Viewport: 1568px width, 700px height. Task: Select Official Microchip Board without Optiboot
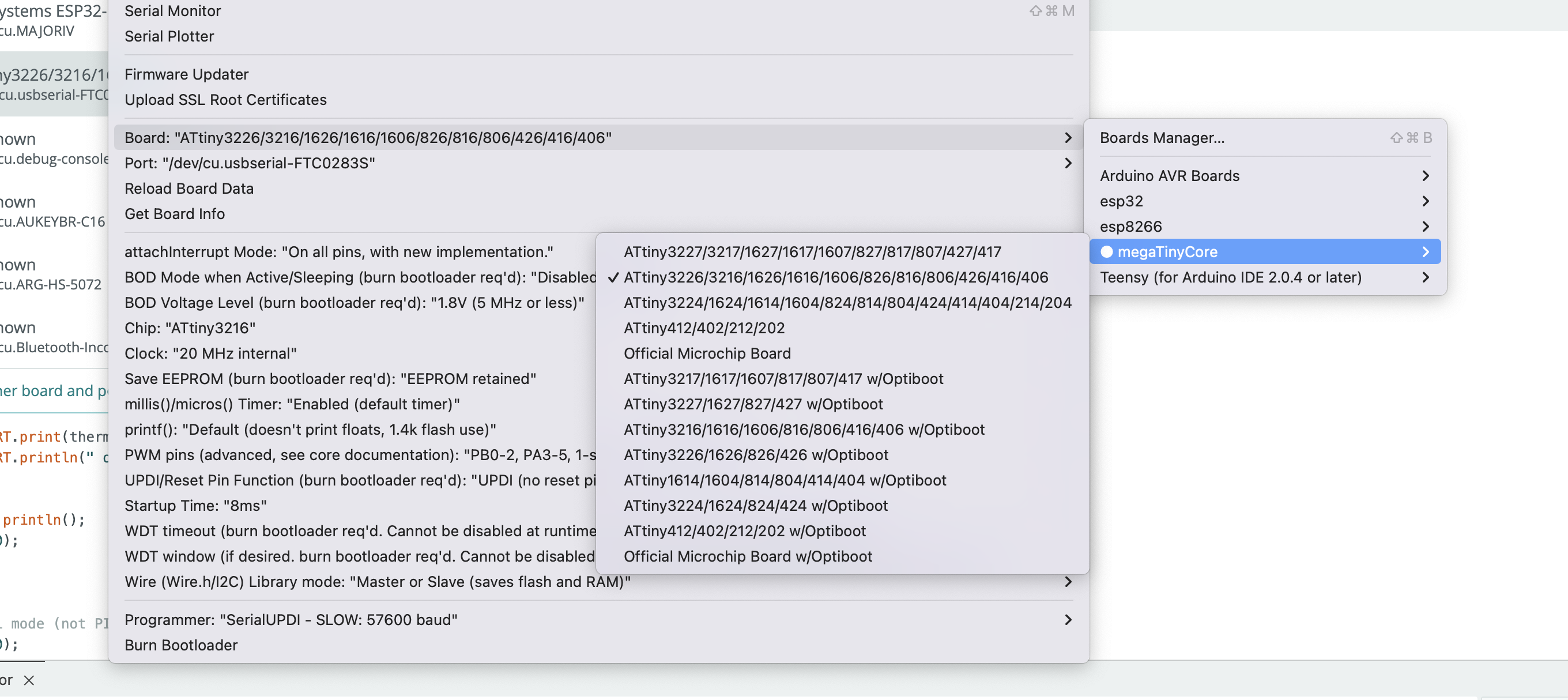(x=842, y=353)
